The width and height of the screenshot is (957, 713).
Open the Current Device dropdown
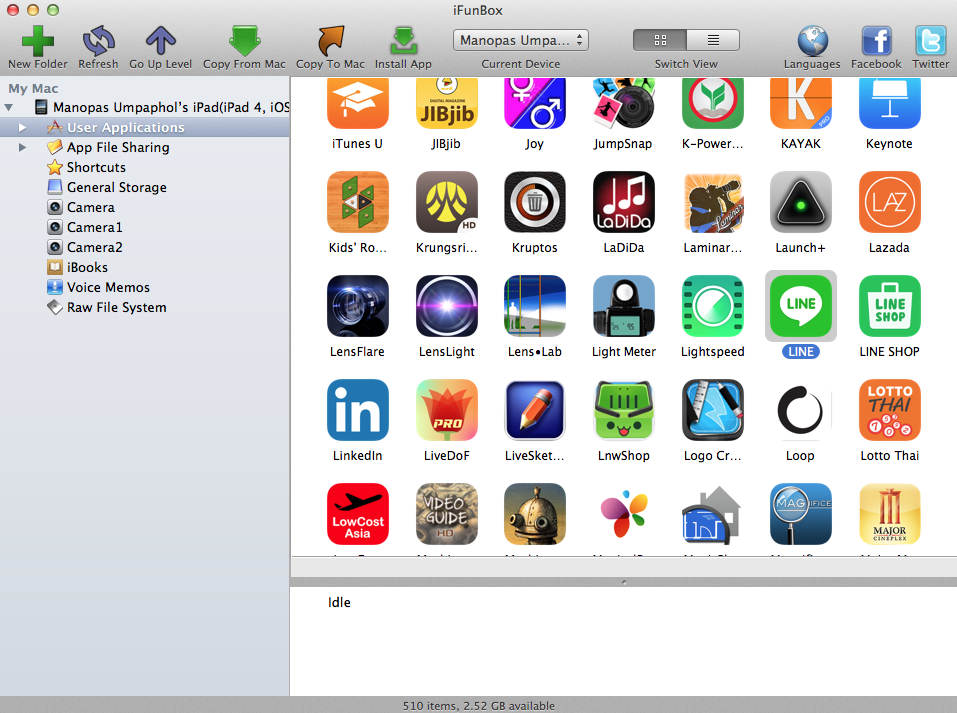click(x=521, y=40)
